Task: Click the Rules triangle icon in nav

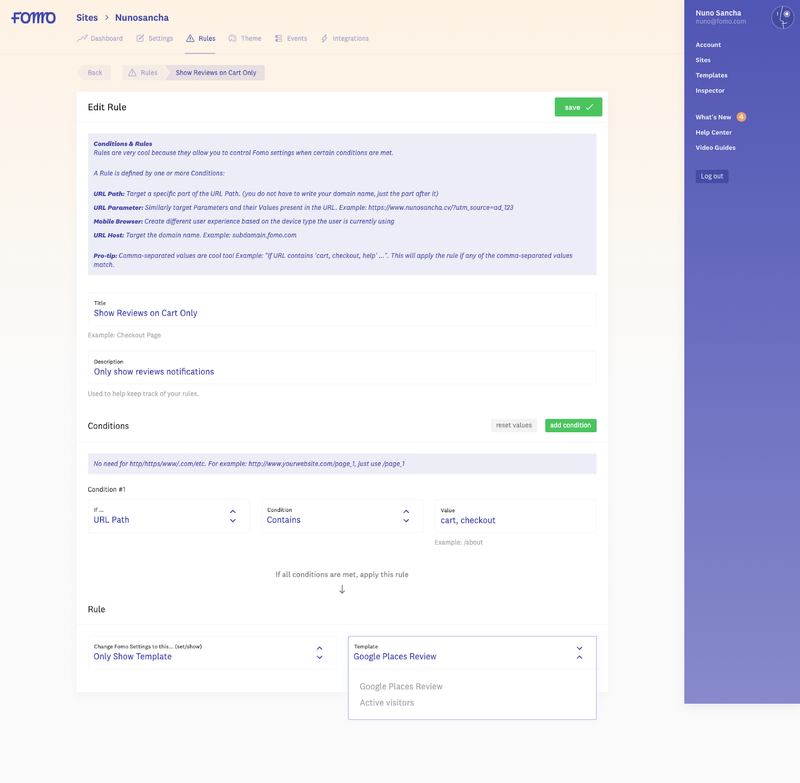Action: pos(190,38)
